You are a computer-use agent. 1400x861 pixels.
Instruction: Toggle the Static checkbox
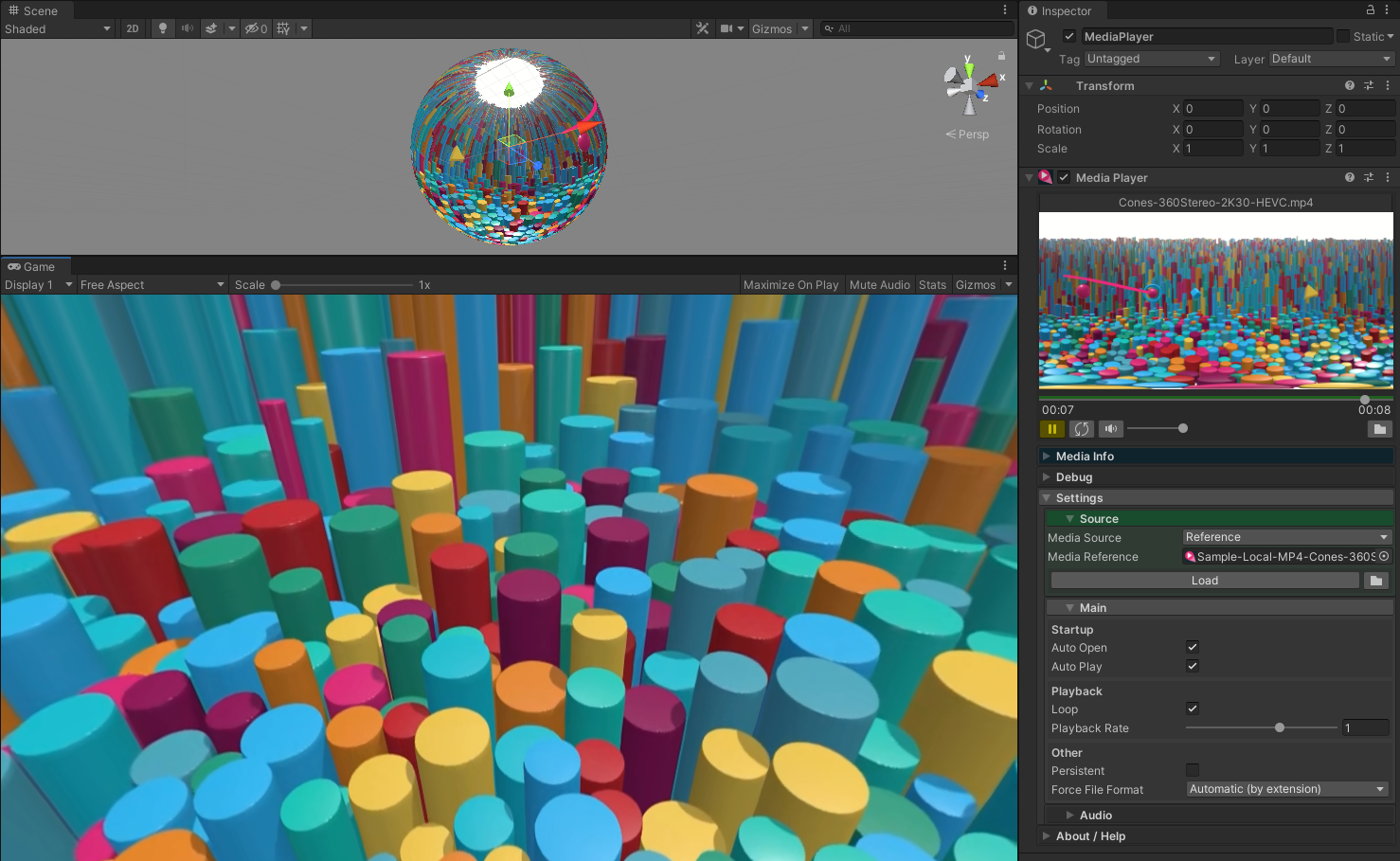tap(1342, 36)
